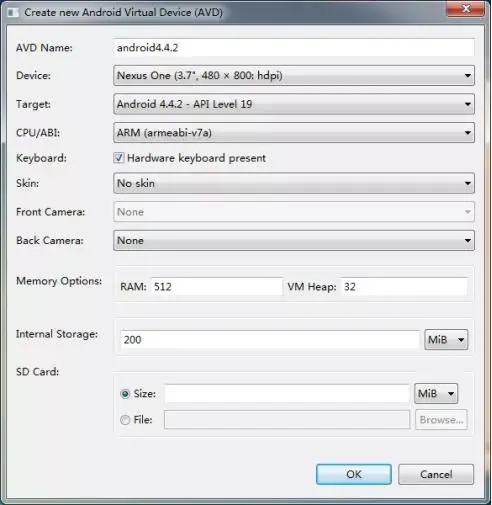Open the Internal Storage MiB unit dropdown

(446, 340)
